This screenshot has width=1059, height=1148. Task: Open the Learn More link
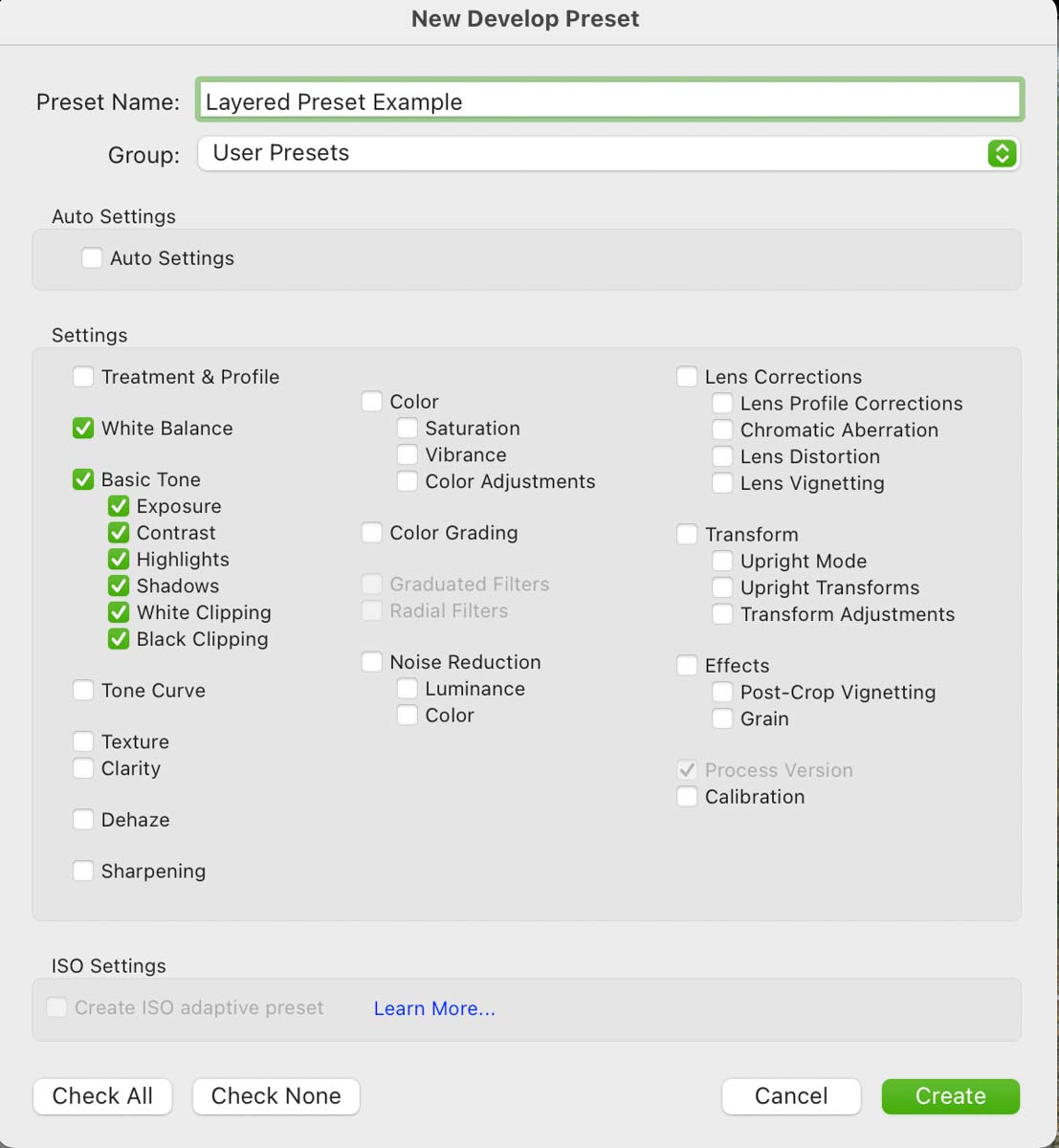click(x=434, y=1008)
